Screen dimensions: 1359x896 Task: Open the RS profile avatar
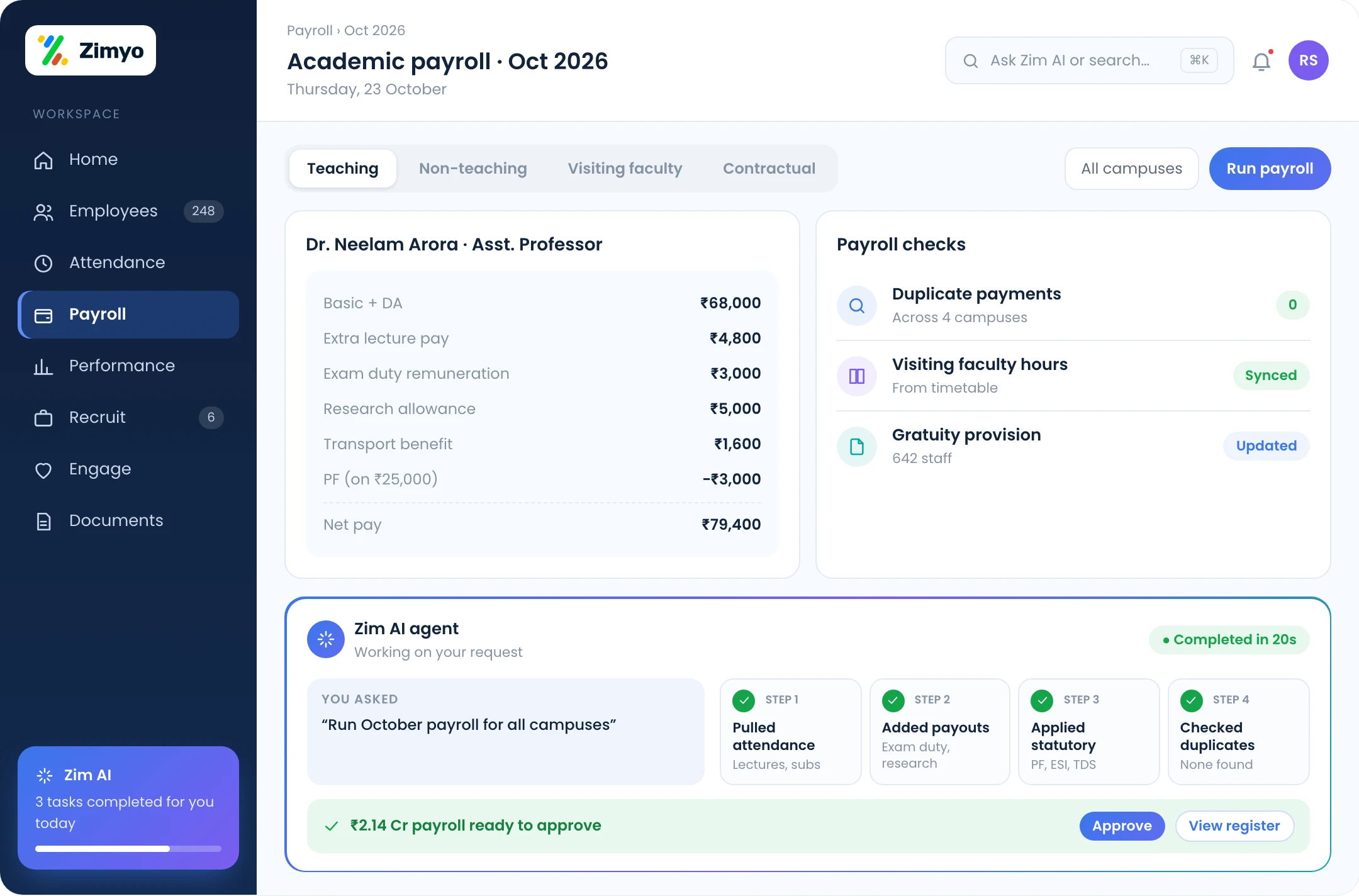(x=1308, y=60)
